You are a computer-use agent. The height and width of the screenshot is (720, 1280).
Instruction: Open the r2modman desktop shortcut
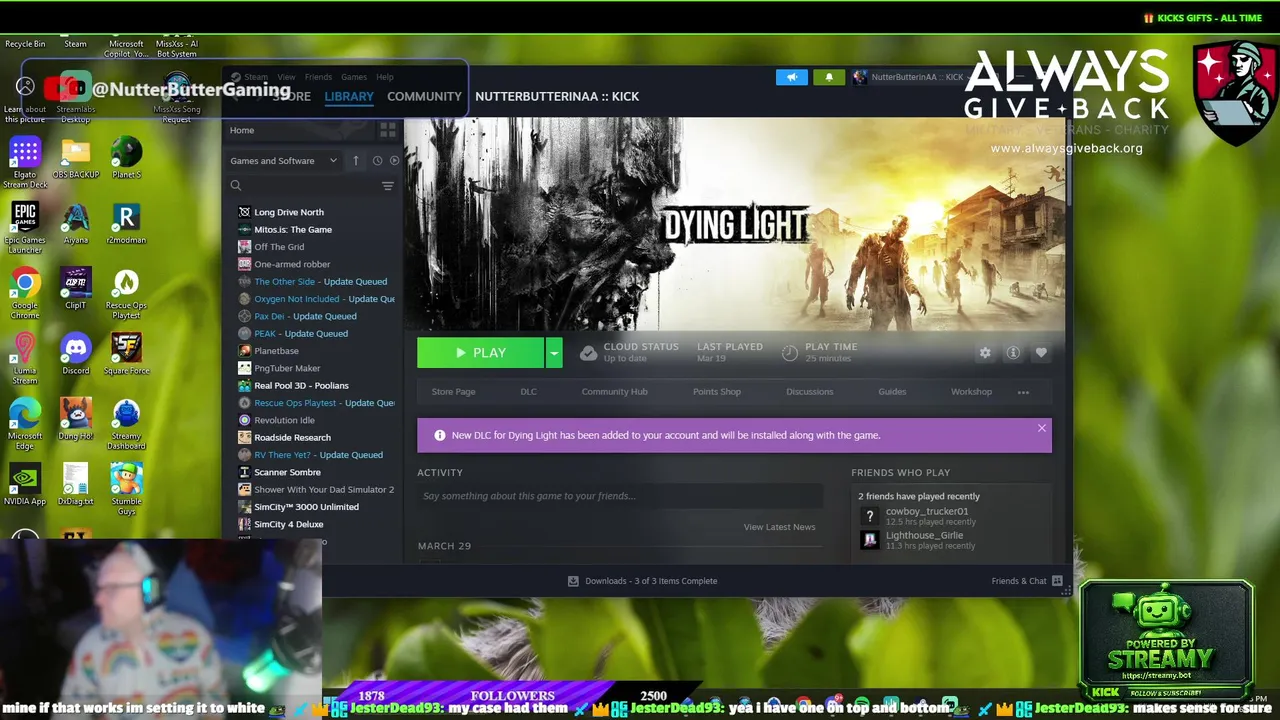pos(126,224)
